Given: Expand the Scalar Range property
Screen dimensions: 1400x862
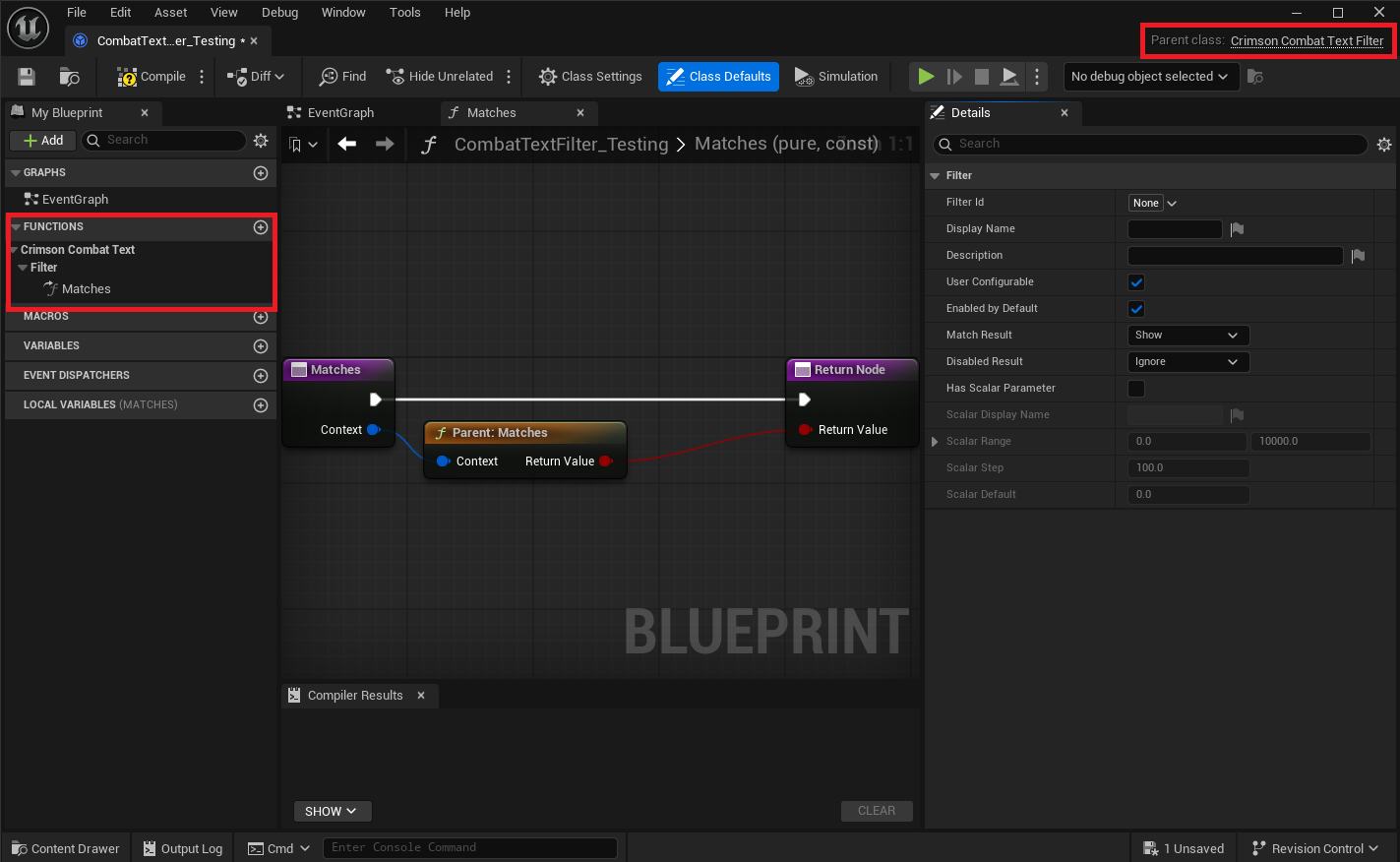Looking at the screenshot, I should [935, 442].
